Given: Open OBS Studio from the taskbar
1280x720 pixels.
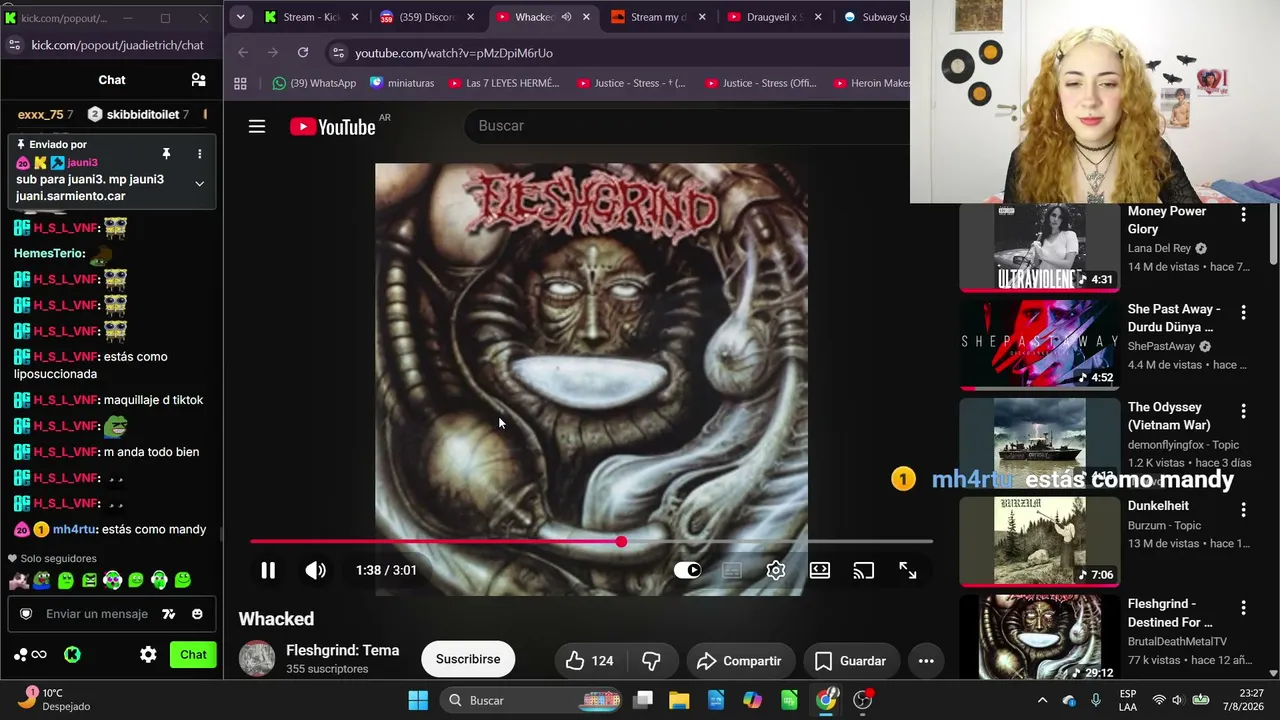Looking at the screenshot, I should (863, 700).
